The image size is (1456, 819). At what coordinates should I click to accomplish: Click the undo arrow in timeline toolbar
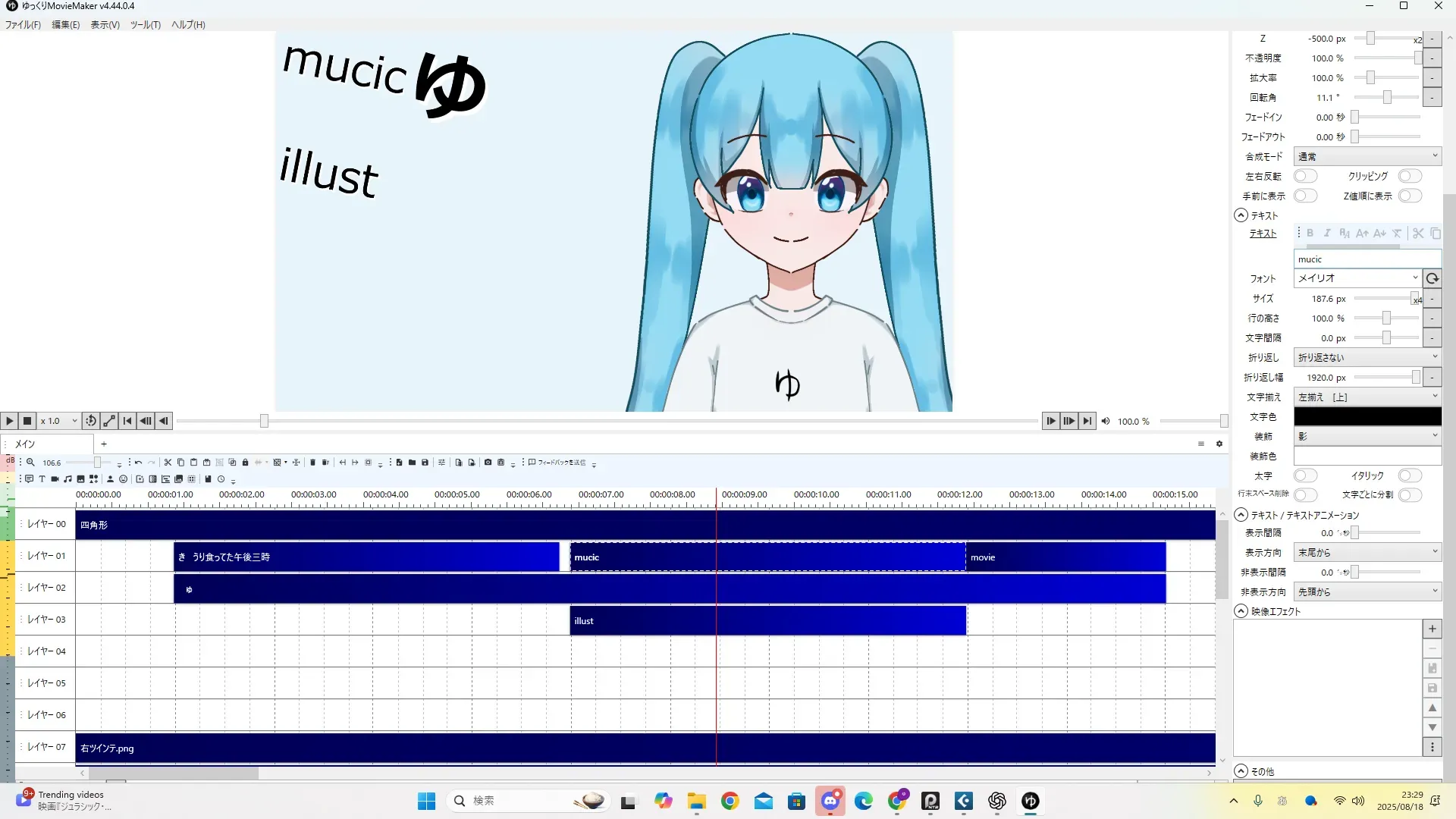[138, 463]
